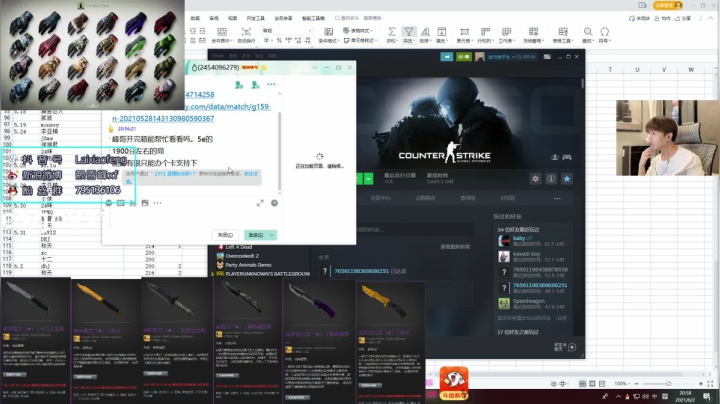Open the Discussions tab on CS:GO page
This screenshot has width=720, height=404.
coord(507,198)
